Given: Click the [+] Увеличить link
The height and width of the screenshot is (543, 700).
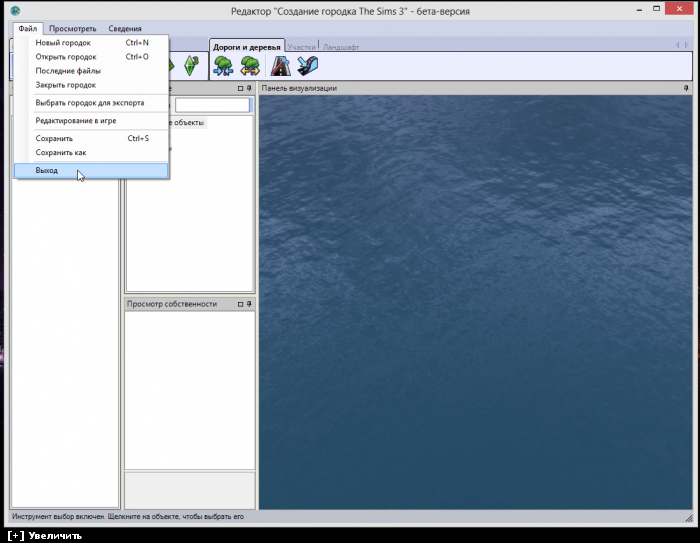Looking at the screenshot, I should click(44, 535).
